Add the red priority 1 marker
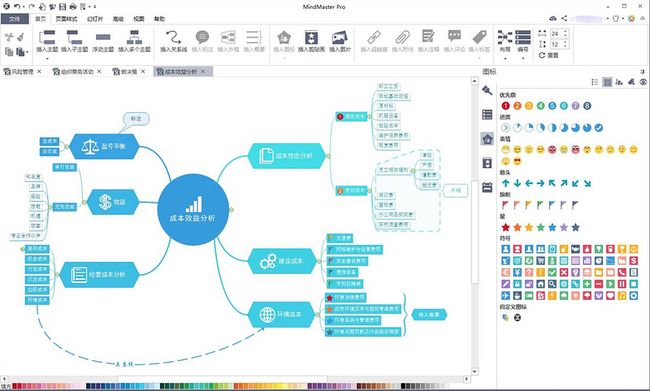650x391 pixels. coord(505,106)
